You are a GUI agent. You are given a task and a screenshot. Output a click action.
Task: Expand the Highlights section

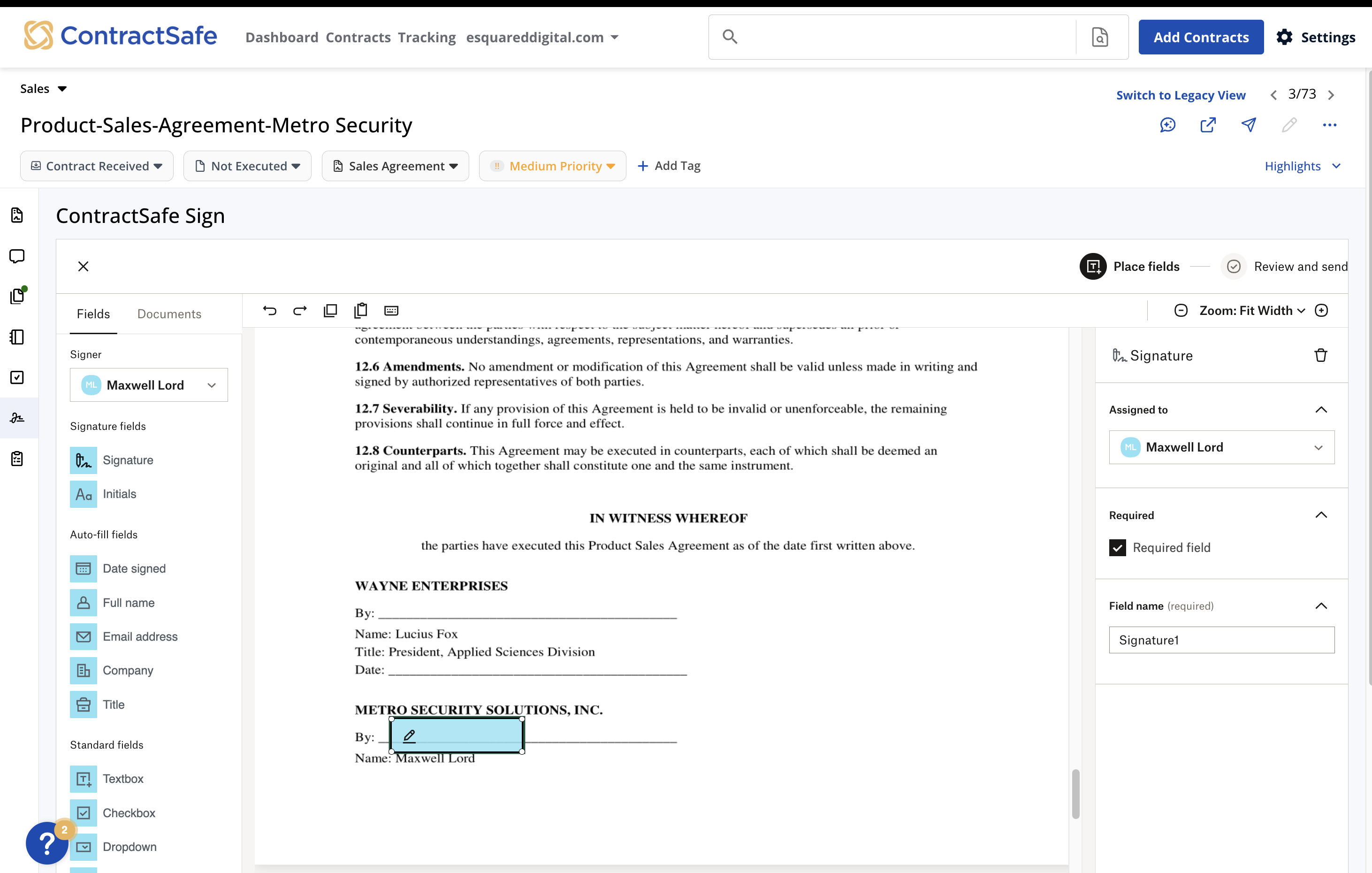(1303, 166)
